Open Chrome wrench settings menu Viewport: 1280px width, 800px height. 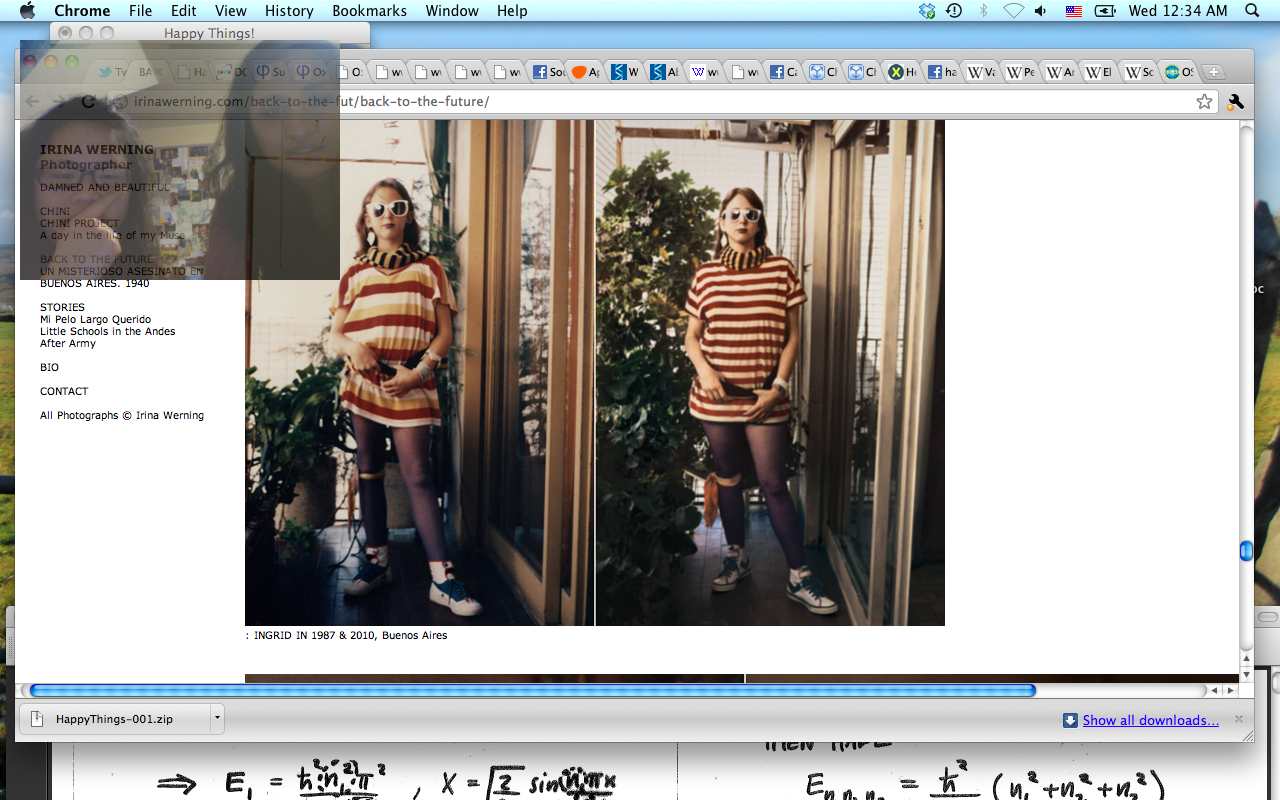coord(1235,101)
